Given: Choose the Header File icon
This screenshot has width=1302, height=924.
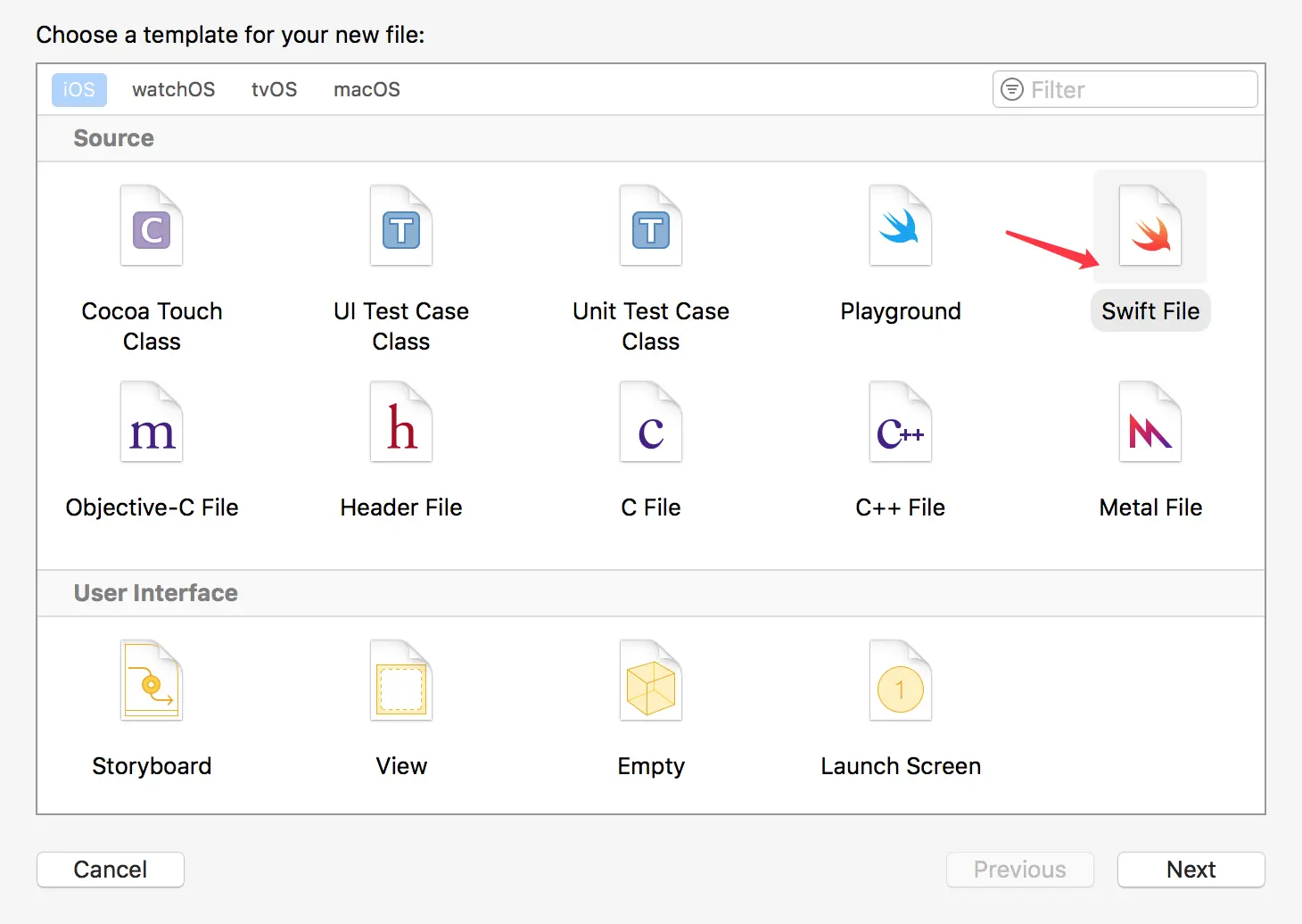Looking at the screenshot, I should pos(401,422).
